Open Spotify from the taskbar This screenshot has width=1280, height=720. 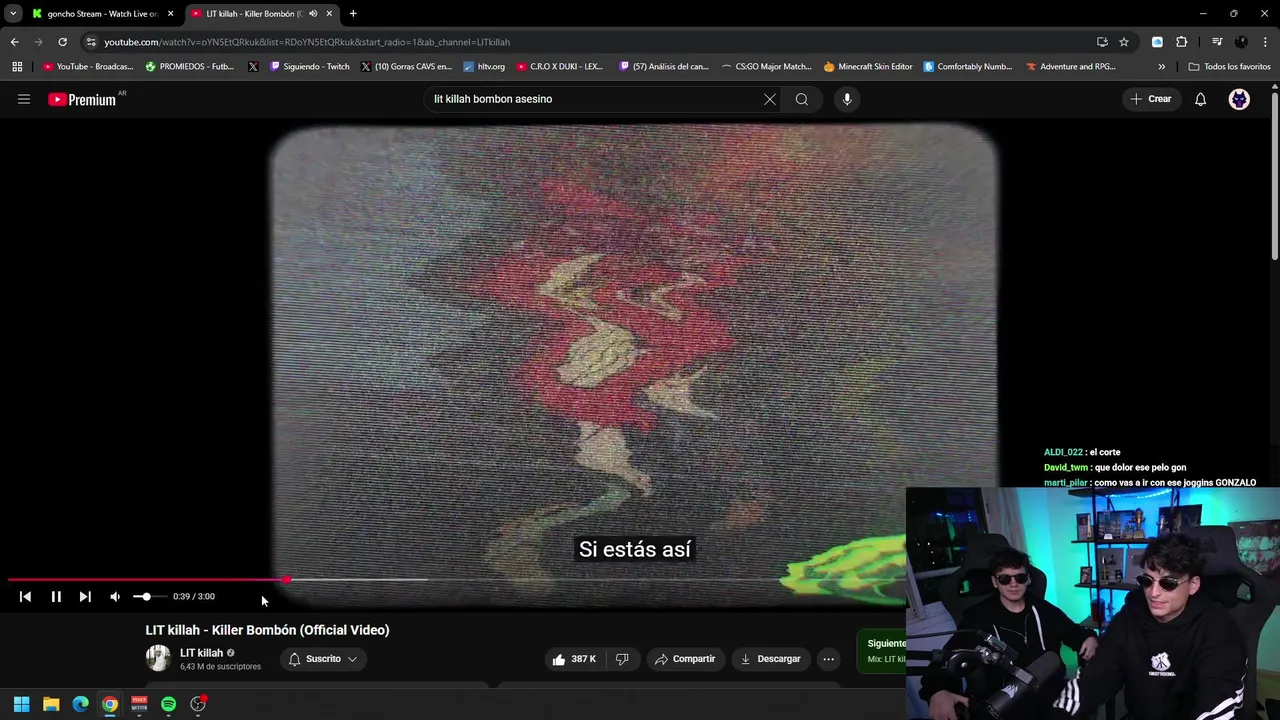tap(168, 704)
